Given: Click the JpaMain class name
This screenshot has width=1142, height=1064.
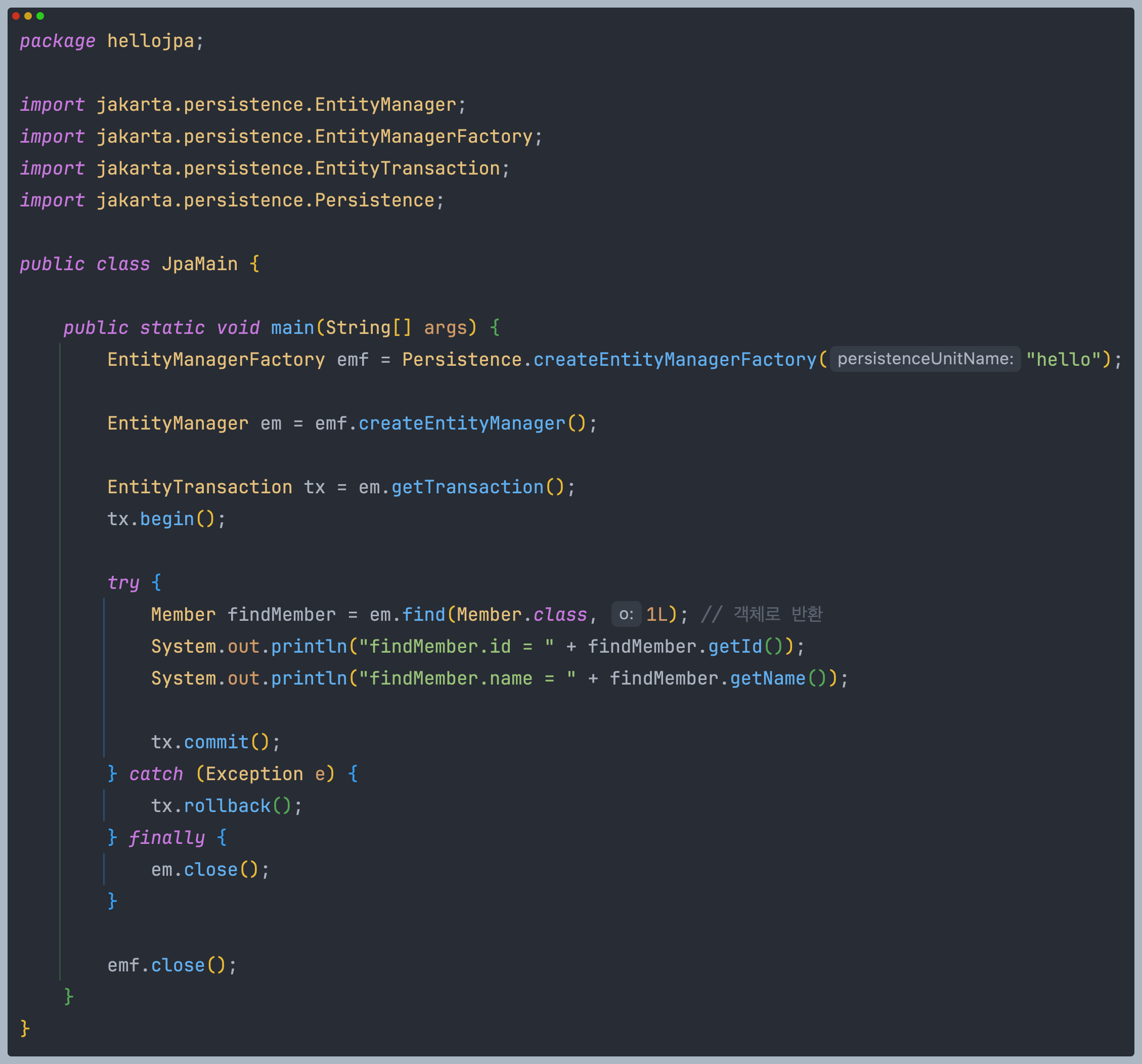Looking at the screenshot, I should tap(199, 264).
